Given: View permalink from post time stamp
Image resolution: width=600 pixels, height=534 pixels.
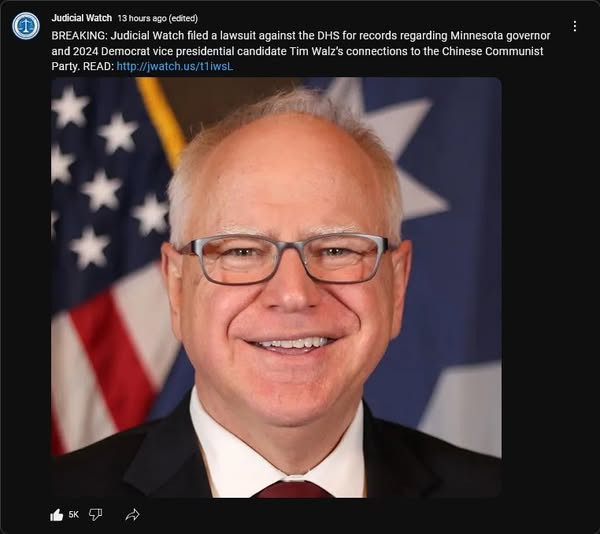Looking at the screenshot, I should coord(142,18).
